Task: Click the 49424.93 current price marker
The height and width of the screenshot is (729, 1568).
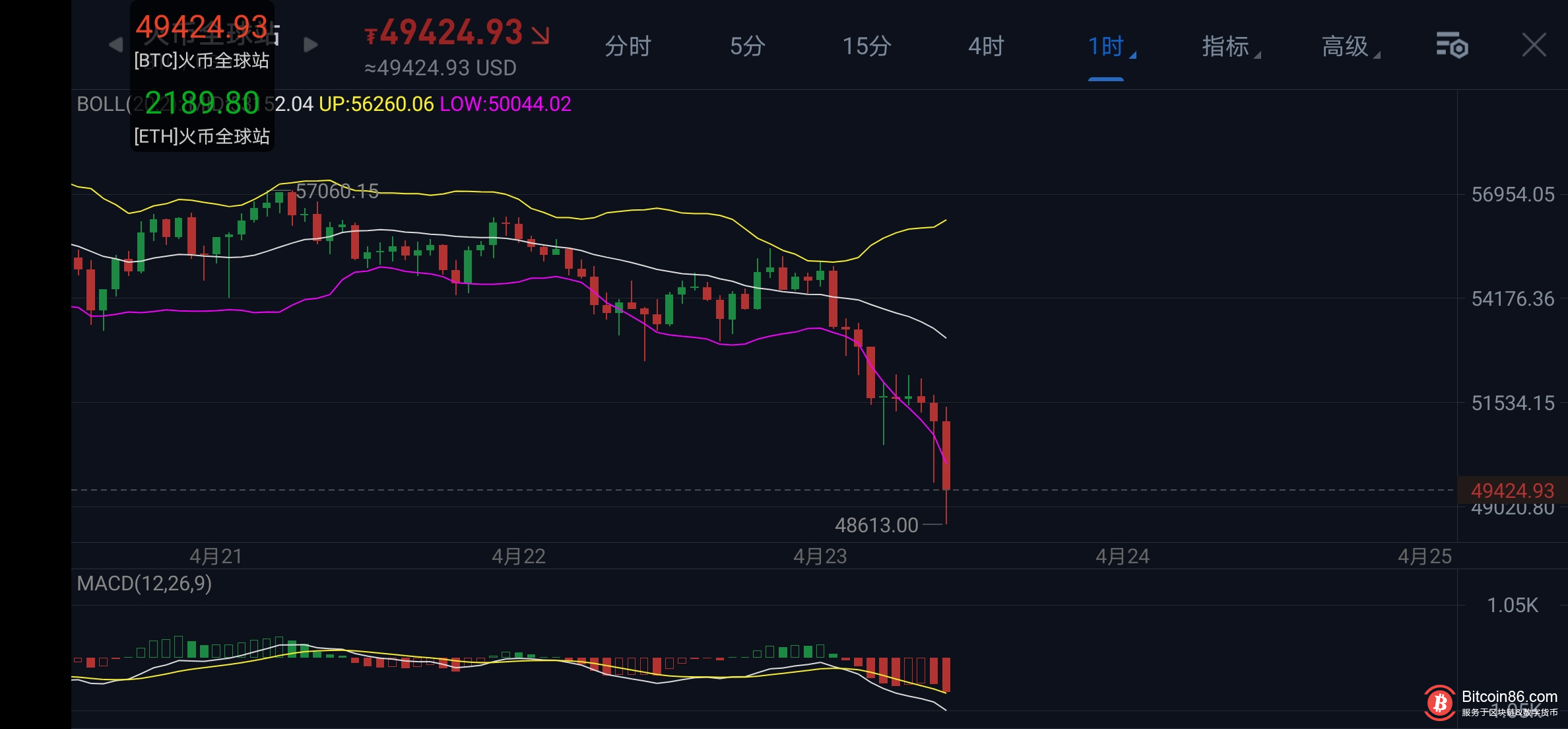Action: 1512,491
